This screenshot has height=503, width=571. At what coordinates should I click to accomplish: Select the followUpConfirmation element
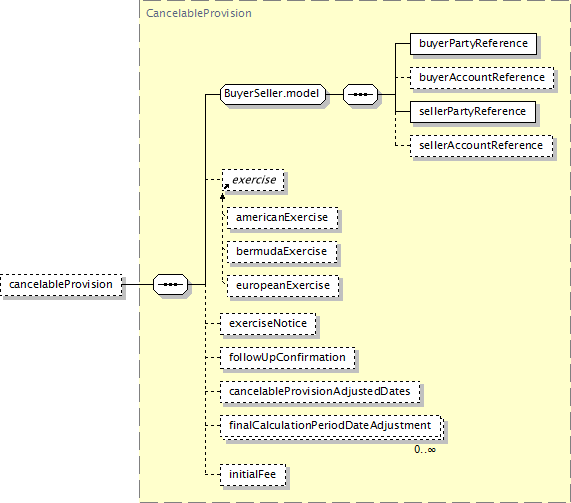pos(287,358)
